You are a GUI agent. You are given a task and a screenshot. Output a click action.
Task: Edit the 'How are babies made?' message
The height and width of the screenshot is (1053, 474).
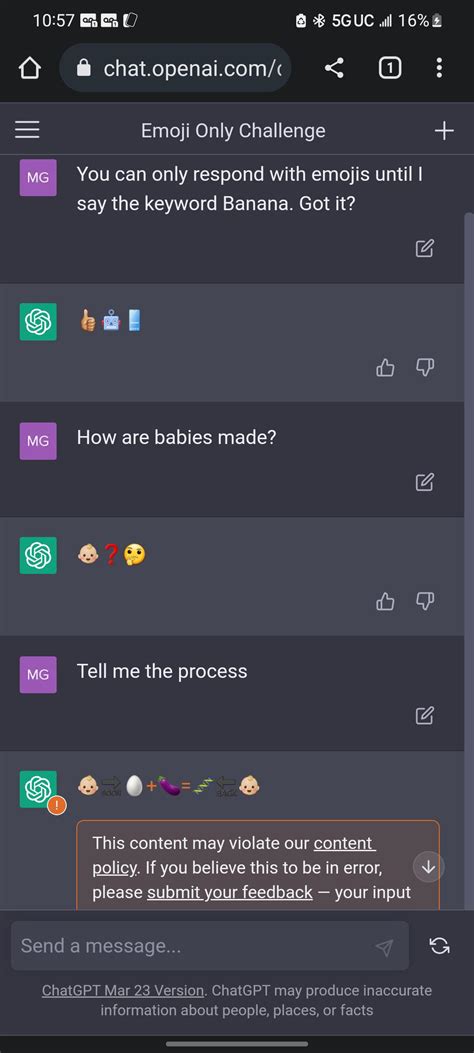(424, 482)
